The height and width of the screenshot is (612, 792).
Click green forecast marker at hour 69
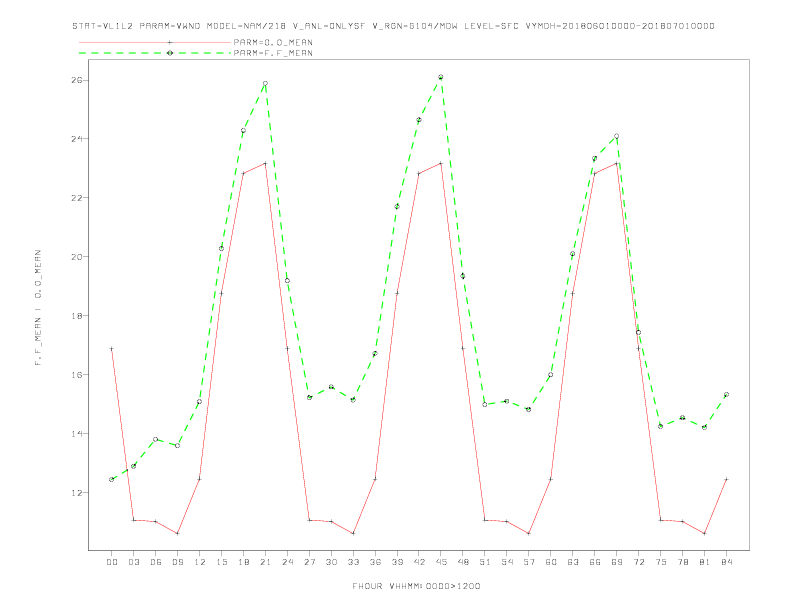pos(617,136)
